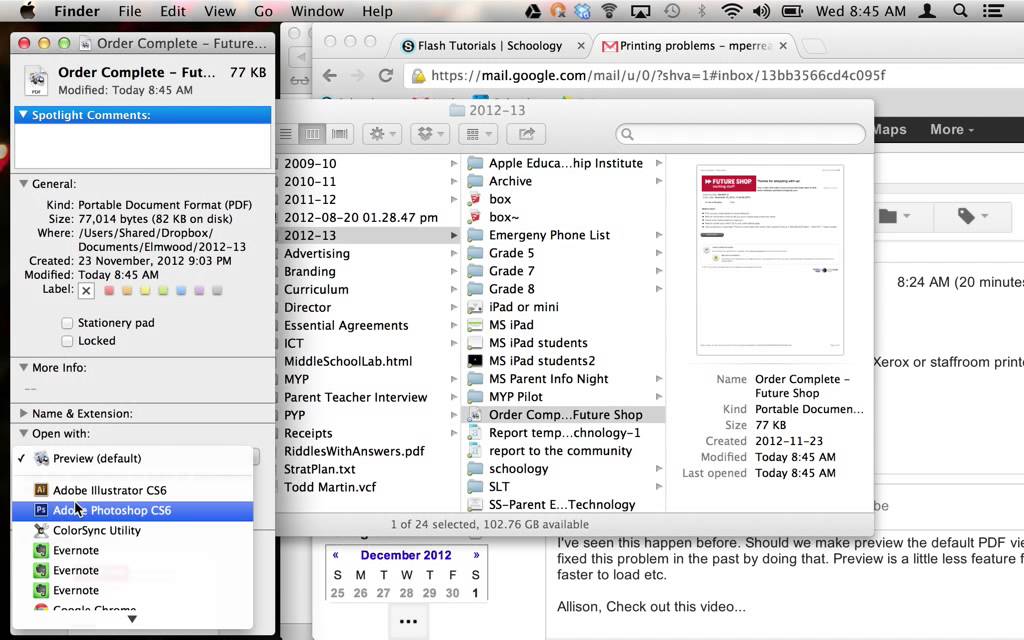
Task: Click the battery status icon
Action: coord(792,11)
